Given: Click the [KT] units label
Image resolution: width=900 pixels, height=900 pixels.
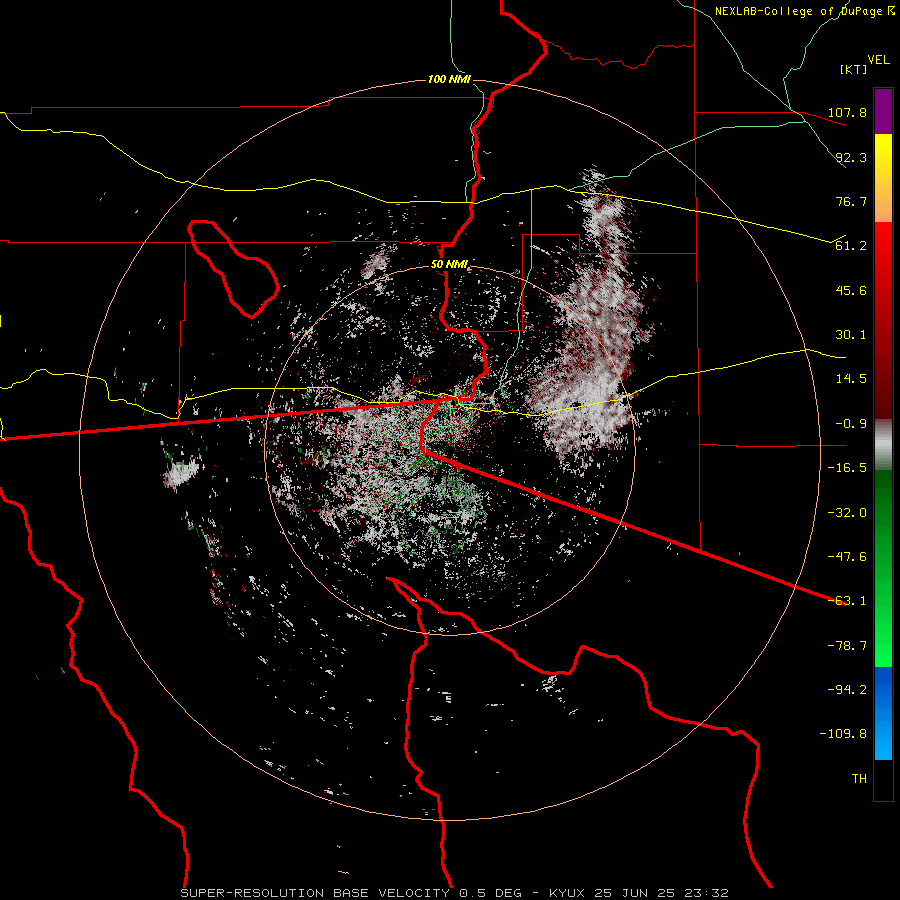Looking at the screenshot, I should (x=854, y=69).
